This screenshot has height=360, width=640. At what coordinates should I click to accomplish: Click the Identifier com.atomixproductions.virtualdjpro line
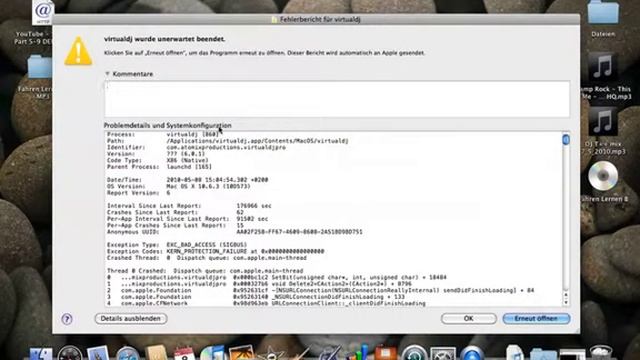[196, 147]
